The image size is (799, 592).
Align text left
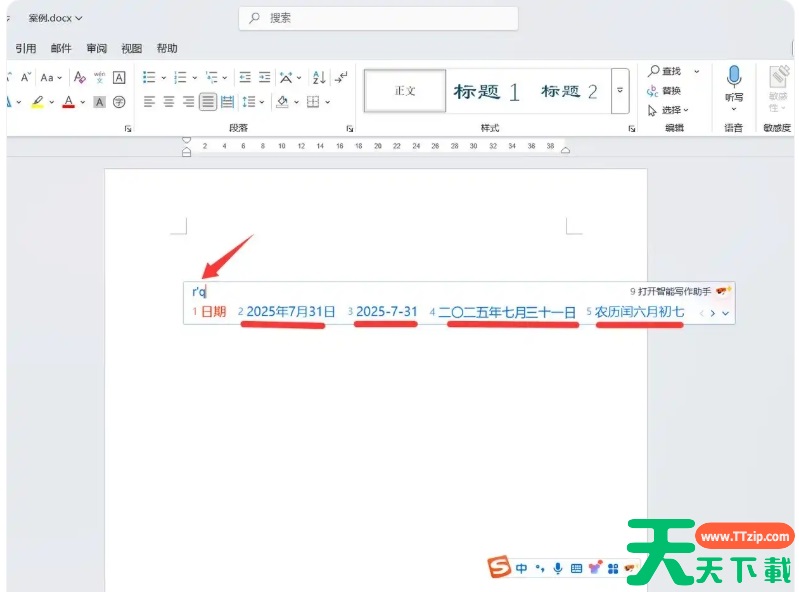tap(149, 102)
